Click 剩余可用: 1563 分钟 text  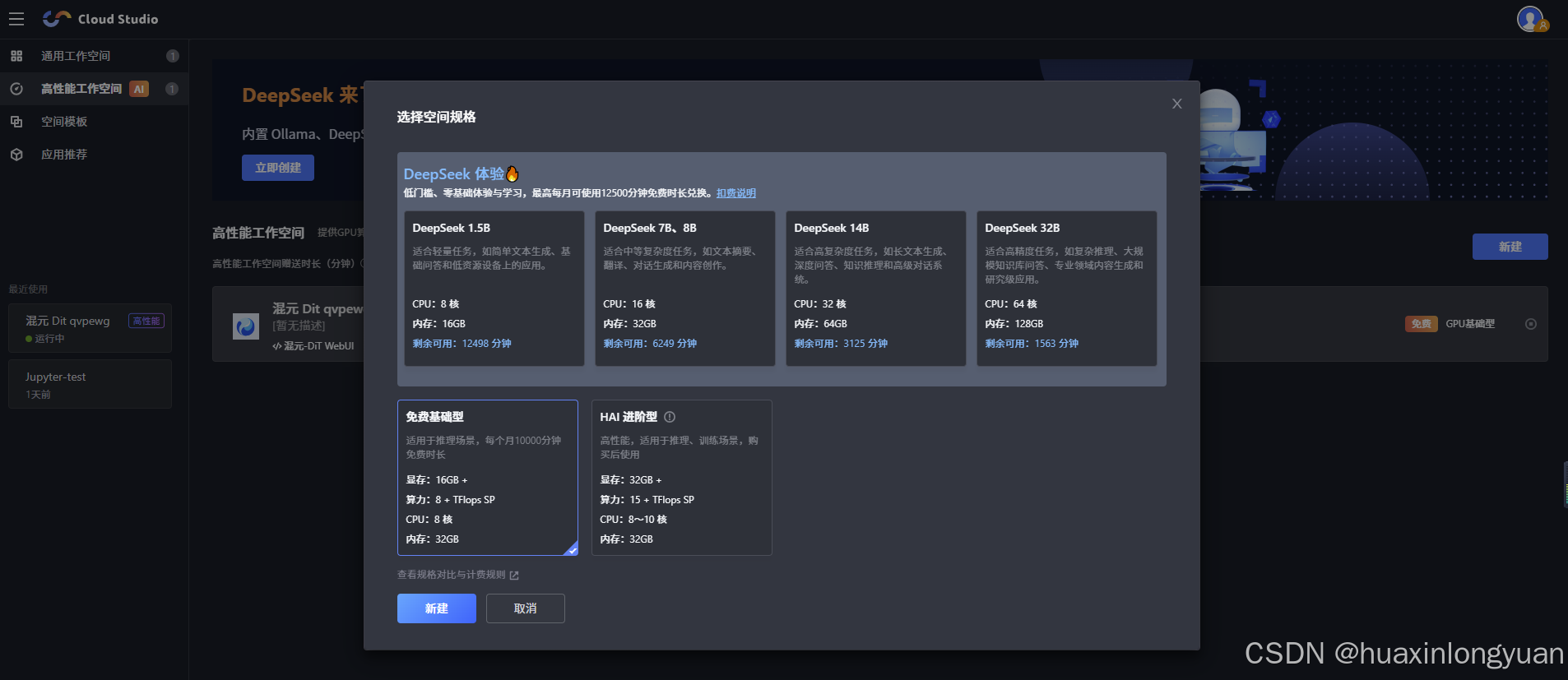1032,344
